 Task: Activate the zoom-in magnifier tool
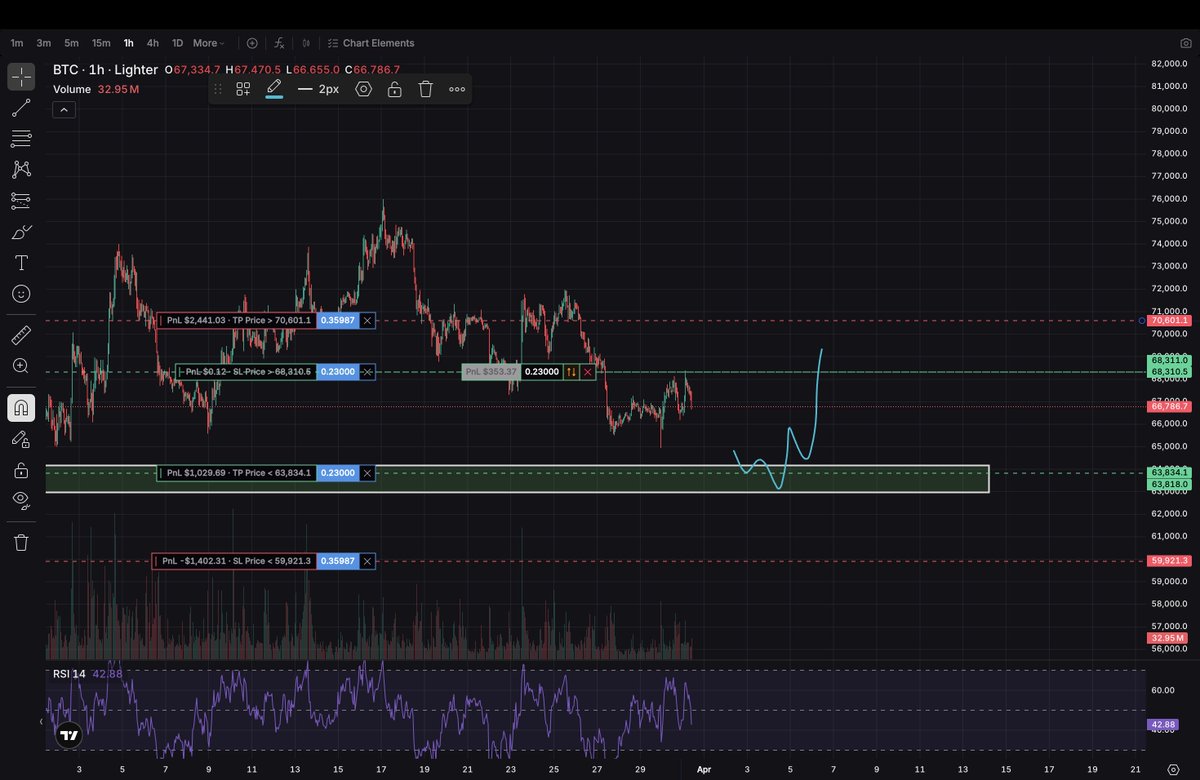pyautogui.click(x=21, y=366)
